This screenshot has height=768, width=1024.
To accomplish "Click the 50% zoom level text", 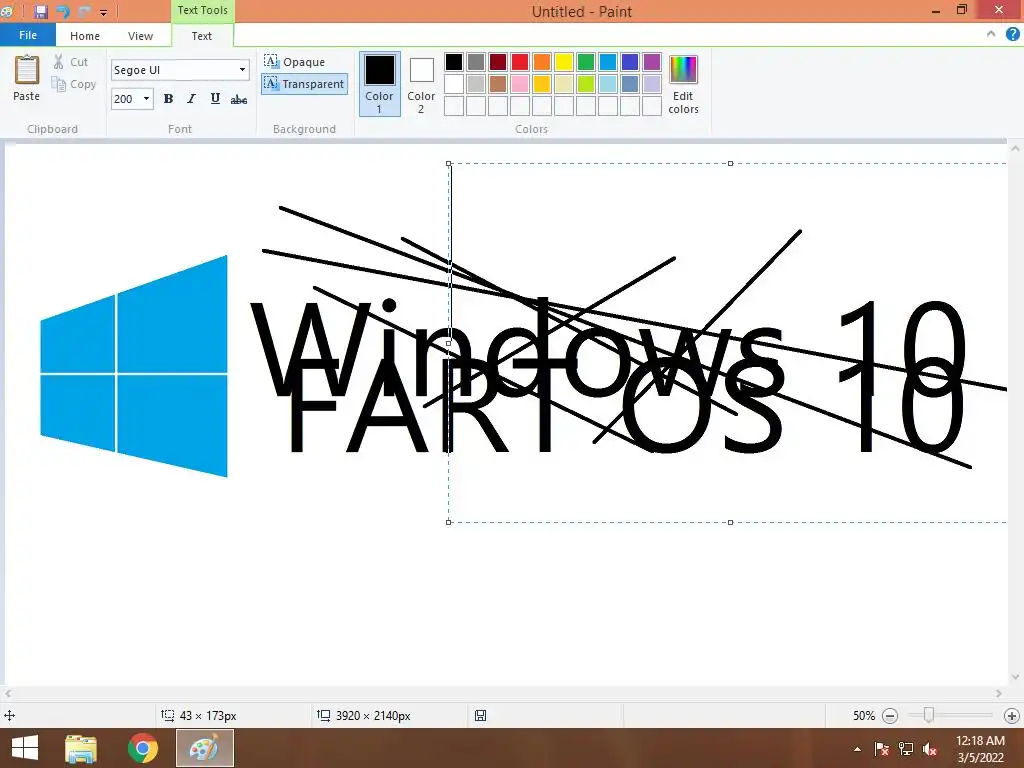I will coord(863,716).
